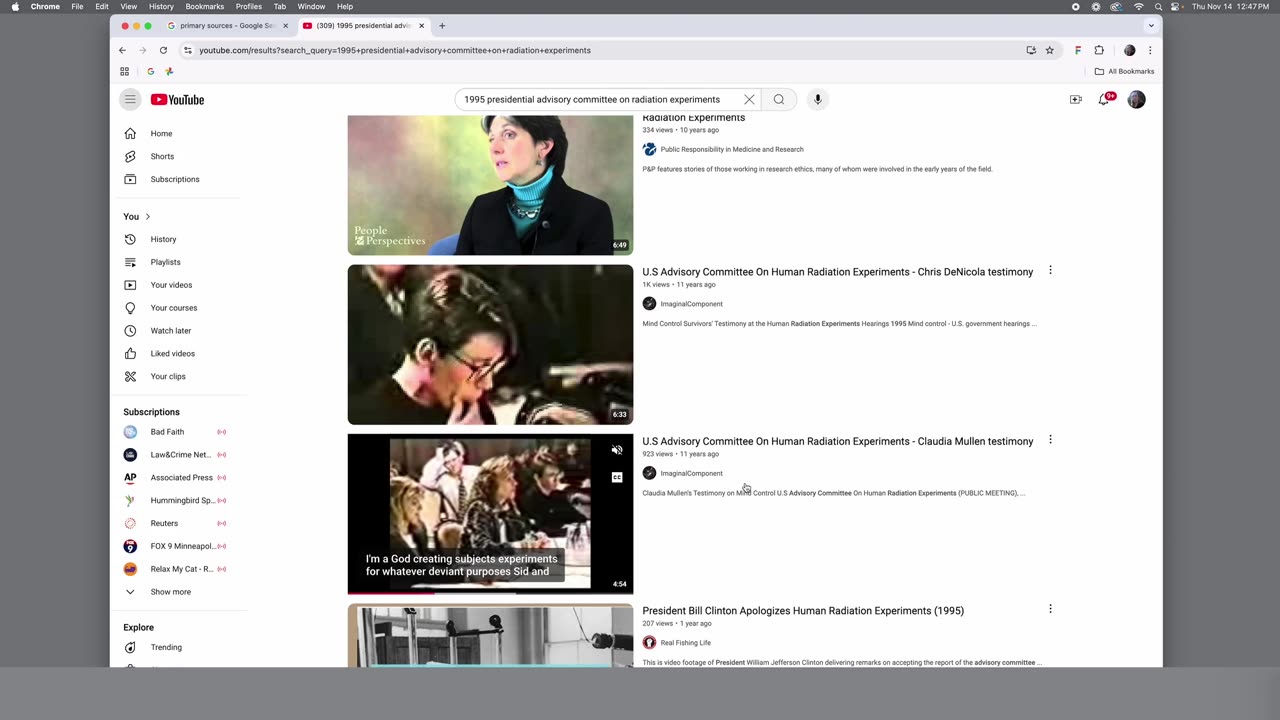Open the Real Fishing Life channel

[685, 643]
